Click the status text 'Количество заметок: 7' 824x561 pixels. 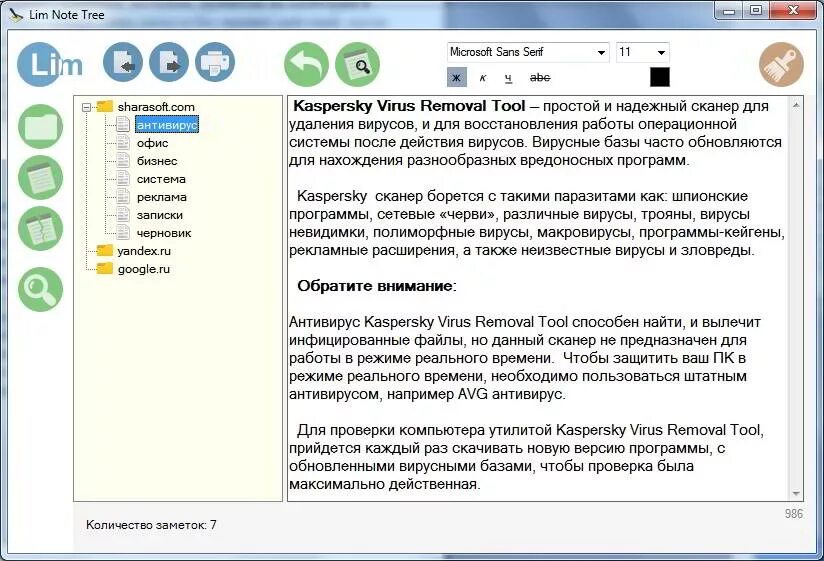pyautogui.click(x=151, y=525)
